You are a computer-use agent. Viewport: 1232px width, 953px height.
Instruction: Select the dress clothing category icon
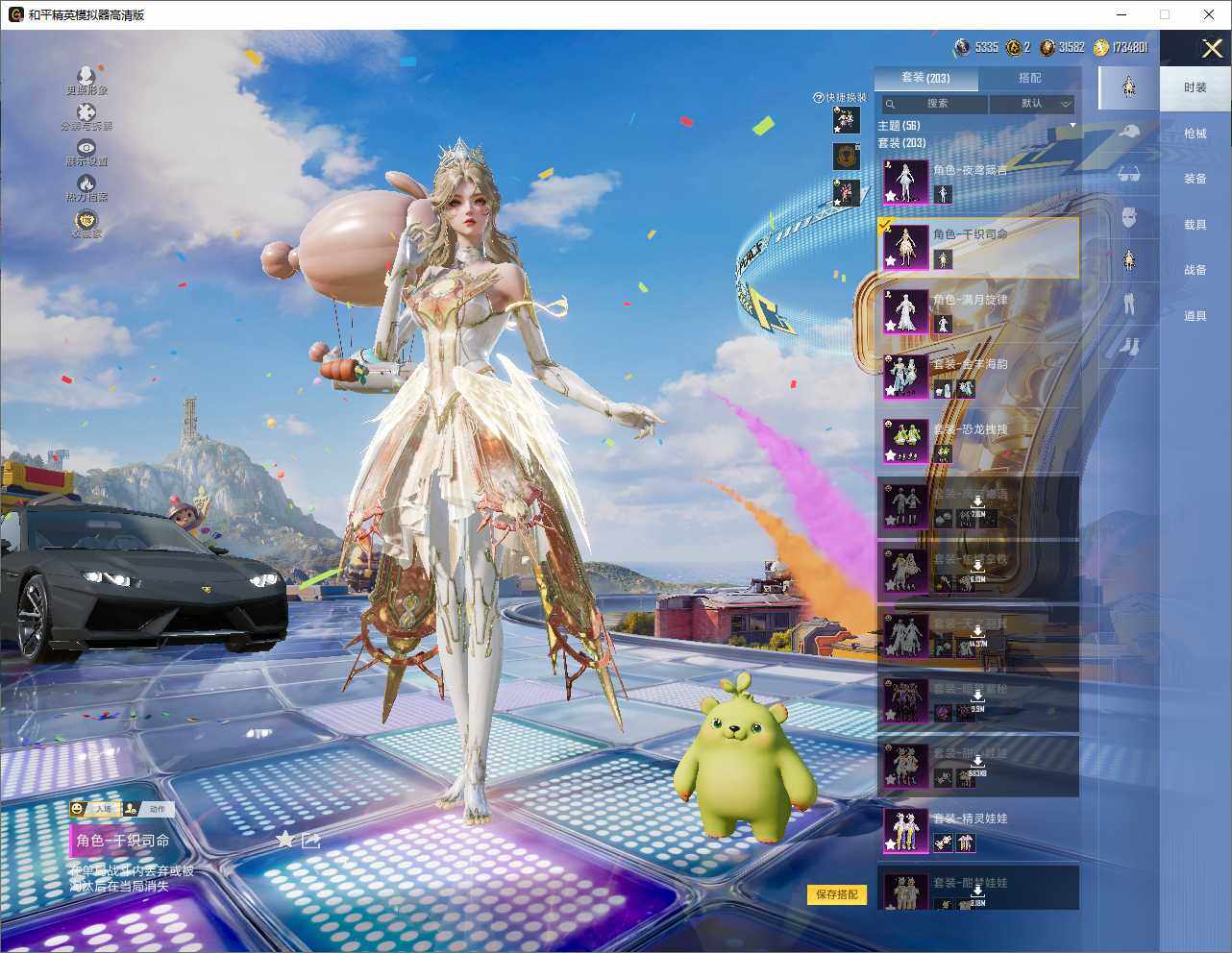tap(1129, 259)
